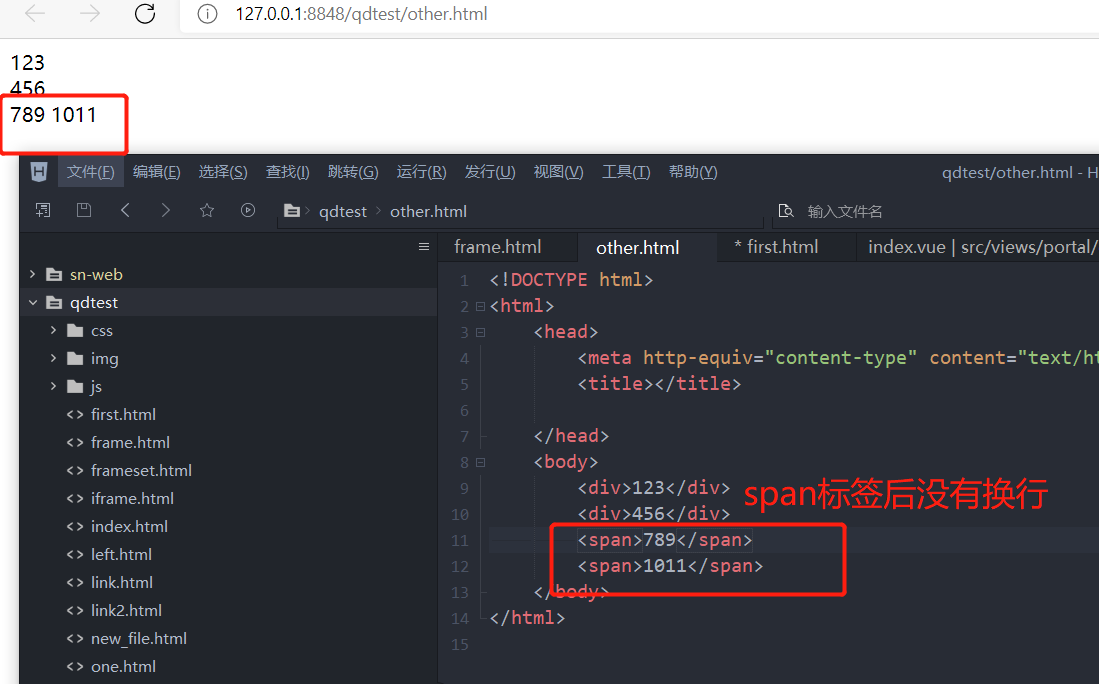Screen dimensions: 1099x684
Task: Click the other.html breadcrumb
Action: click(428, 212)
